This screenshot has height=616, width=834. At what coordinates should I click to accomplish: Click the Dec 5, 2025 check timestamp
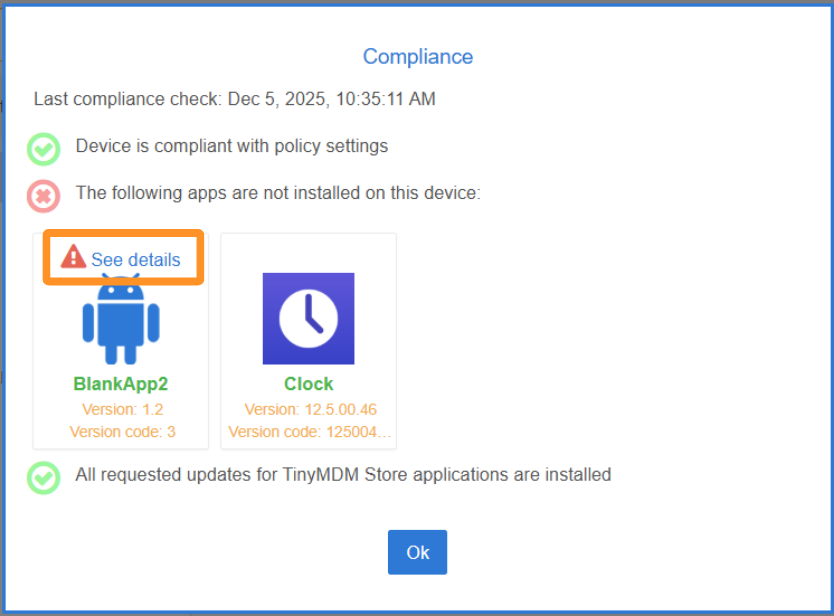coord(331,99)
